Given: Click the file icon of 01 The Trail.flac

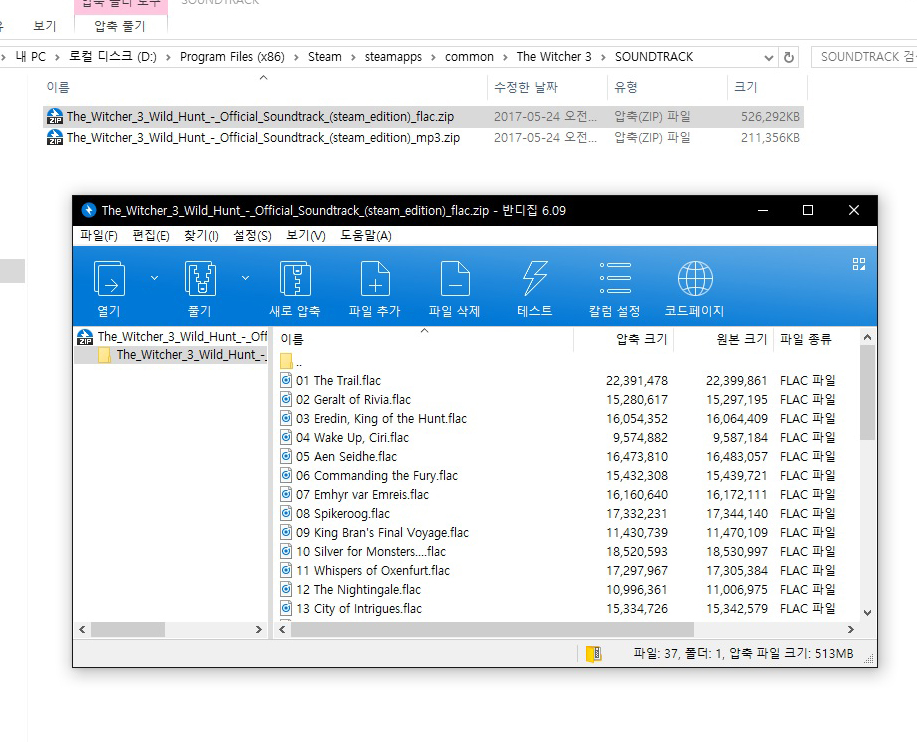Looking at the screenshot, I should pyautogui.click(x=286, y=381).
